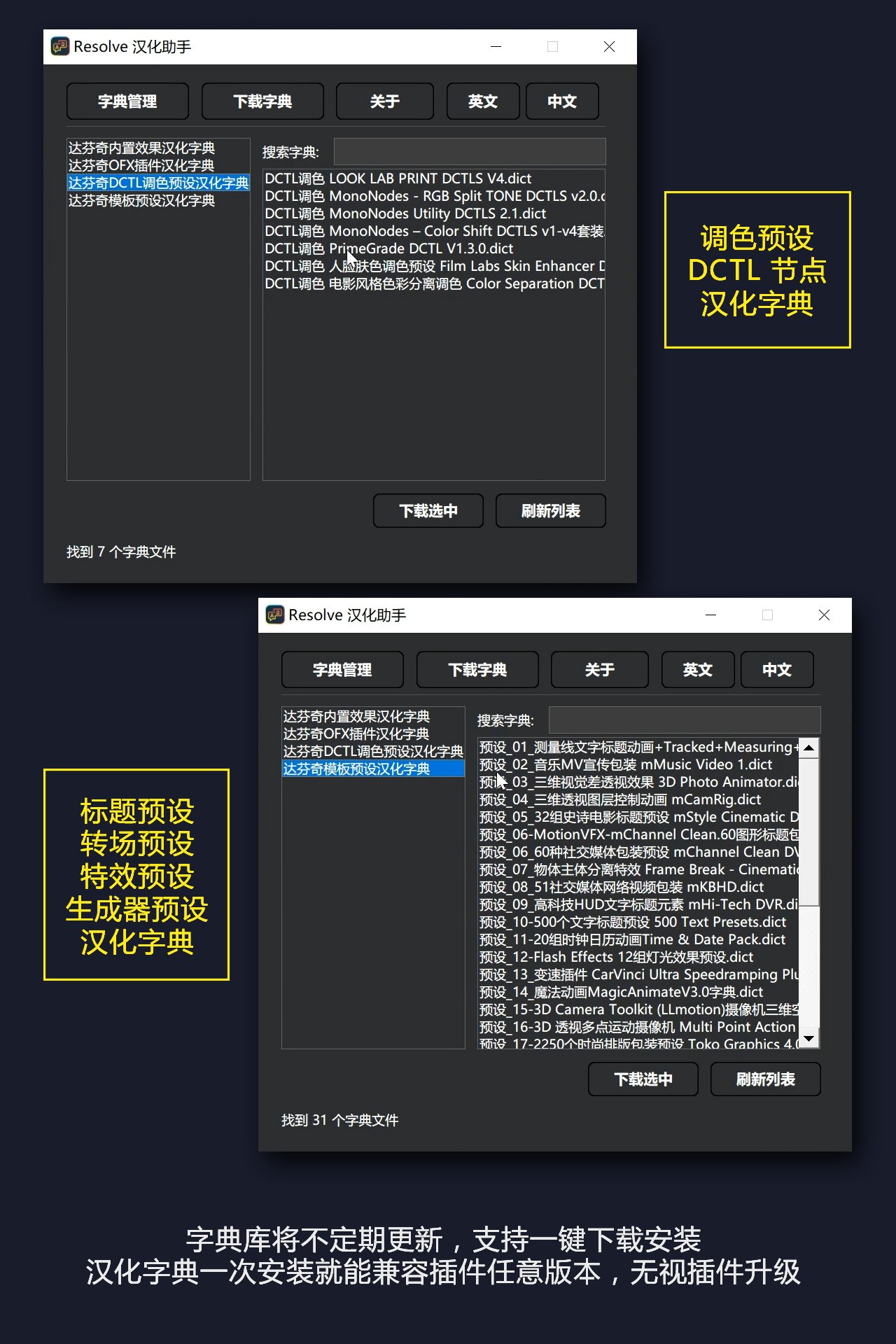Click 下载选中 in the DCTL-list window
896x1344 pixels.
coord(428,511)
